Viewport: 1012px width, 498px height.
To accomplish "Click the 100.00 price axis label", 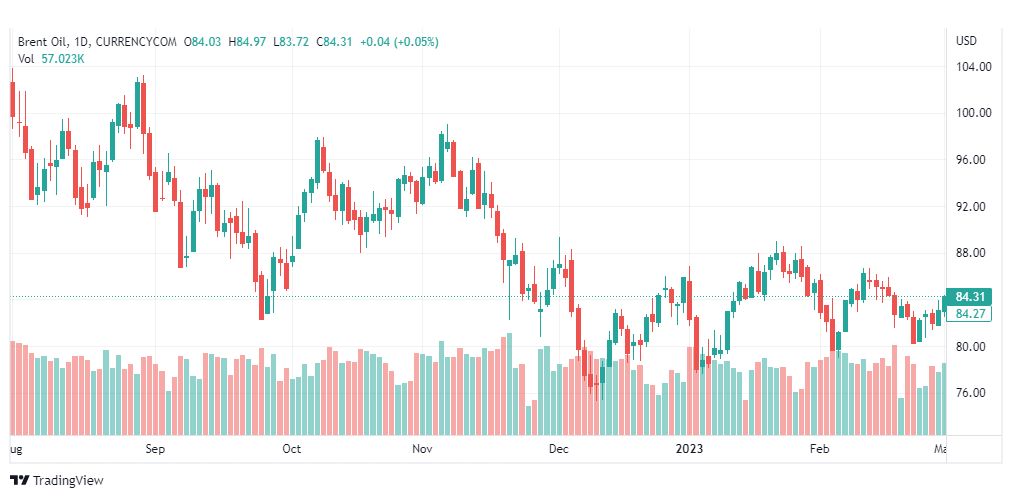I will tap(973, 113).
